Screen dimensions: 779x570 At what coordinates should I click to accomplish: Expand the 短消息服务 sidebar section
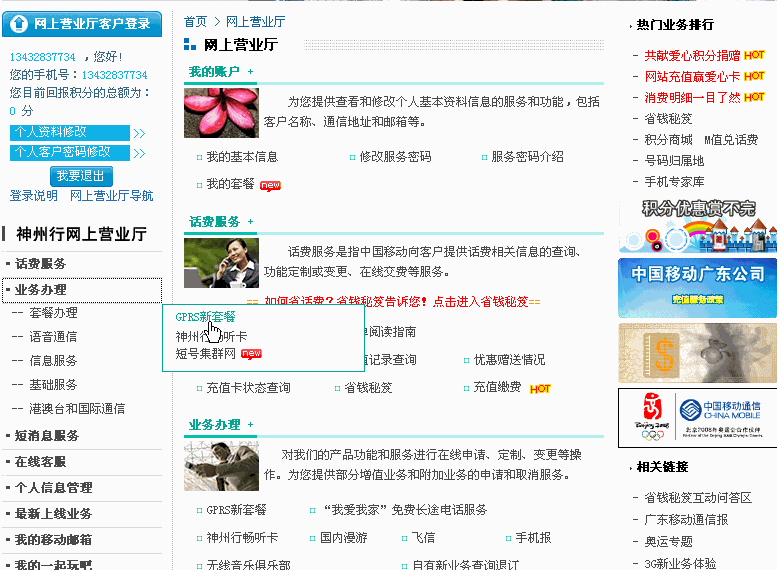47,436
